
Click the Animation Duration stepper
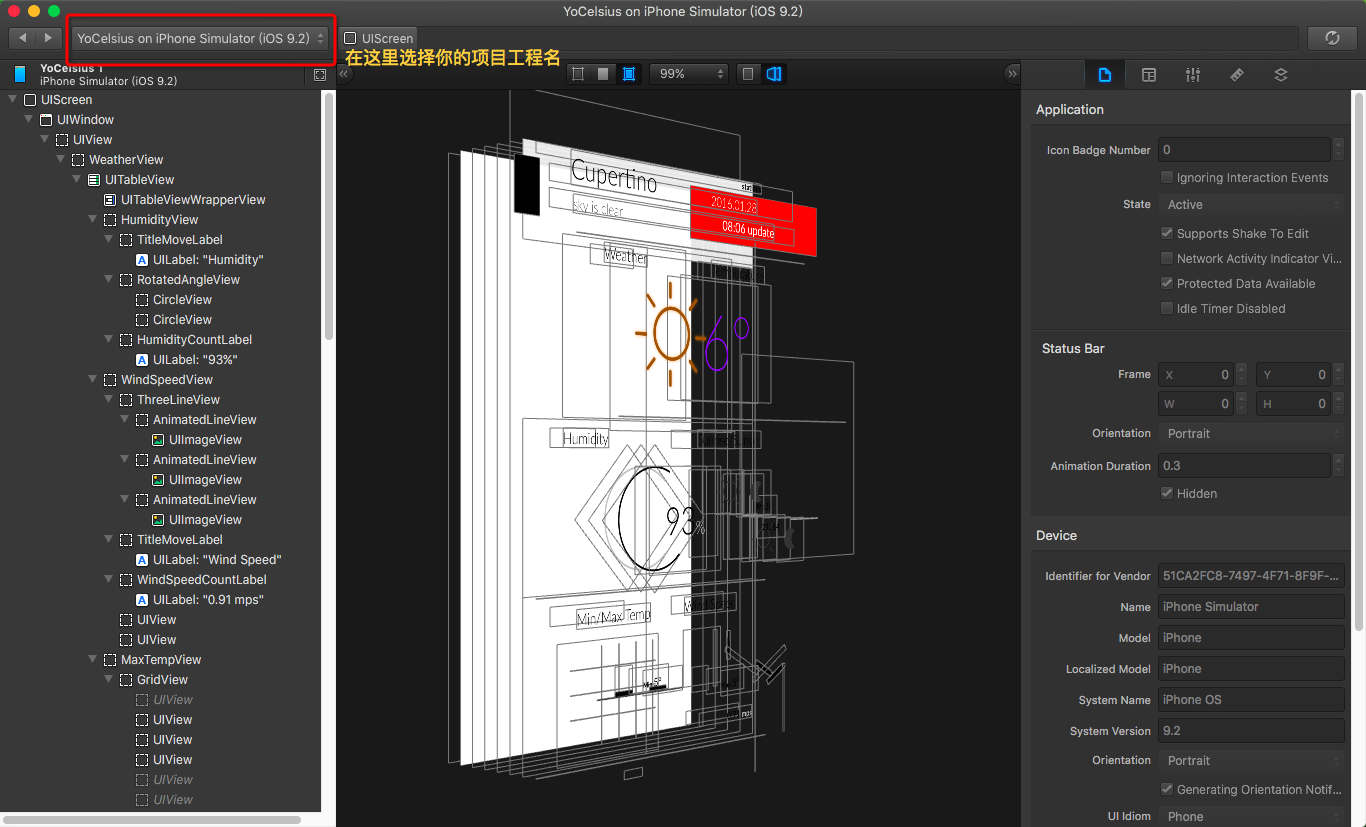point(1338,466)
